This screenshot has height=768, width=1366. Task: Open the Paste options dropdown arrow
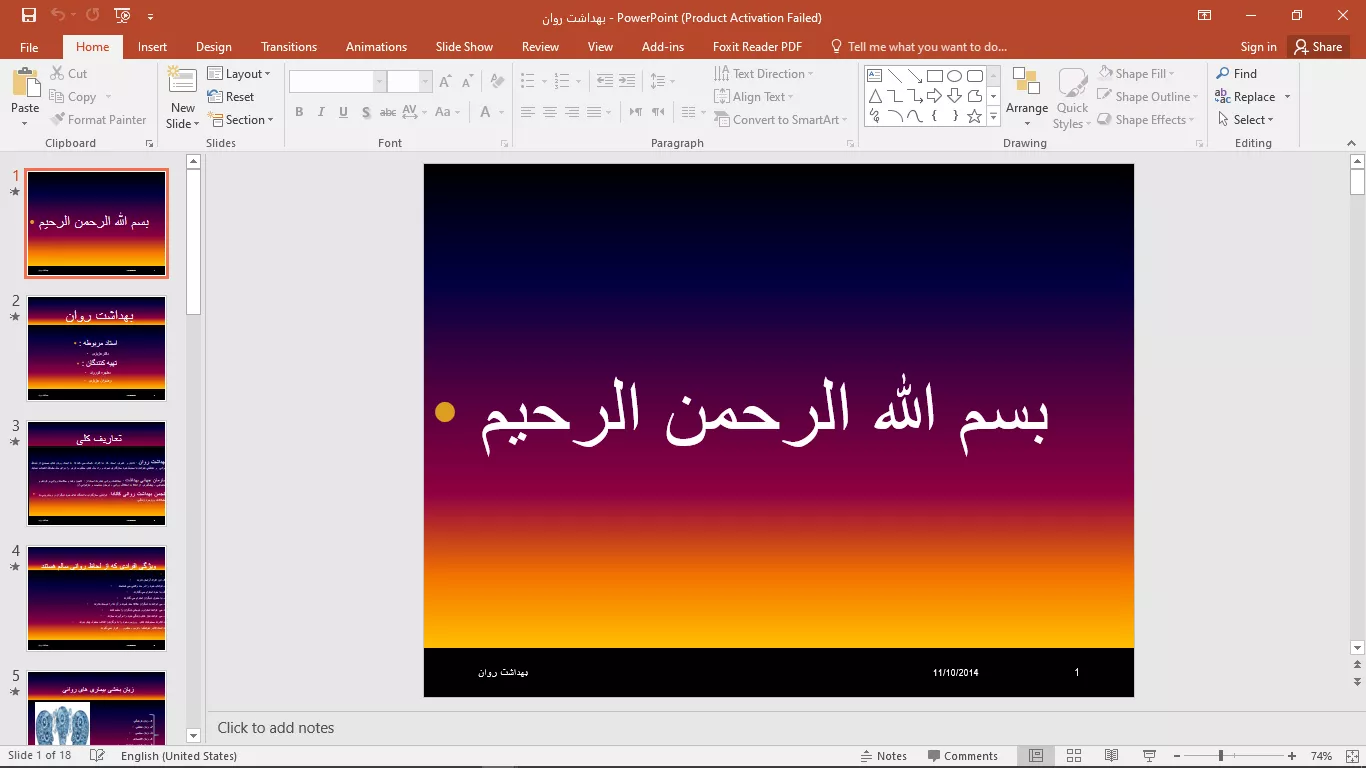[25, 124]
